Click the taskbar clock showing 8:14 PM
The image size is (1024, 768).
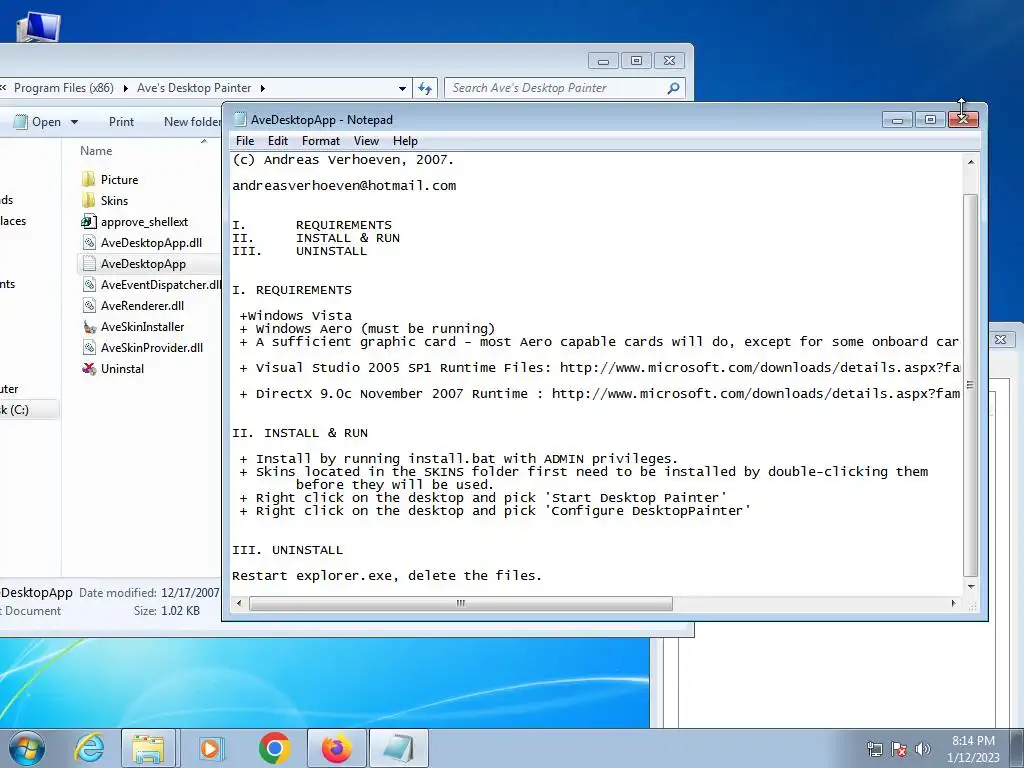973,749
